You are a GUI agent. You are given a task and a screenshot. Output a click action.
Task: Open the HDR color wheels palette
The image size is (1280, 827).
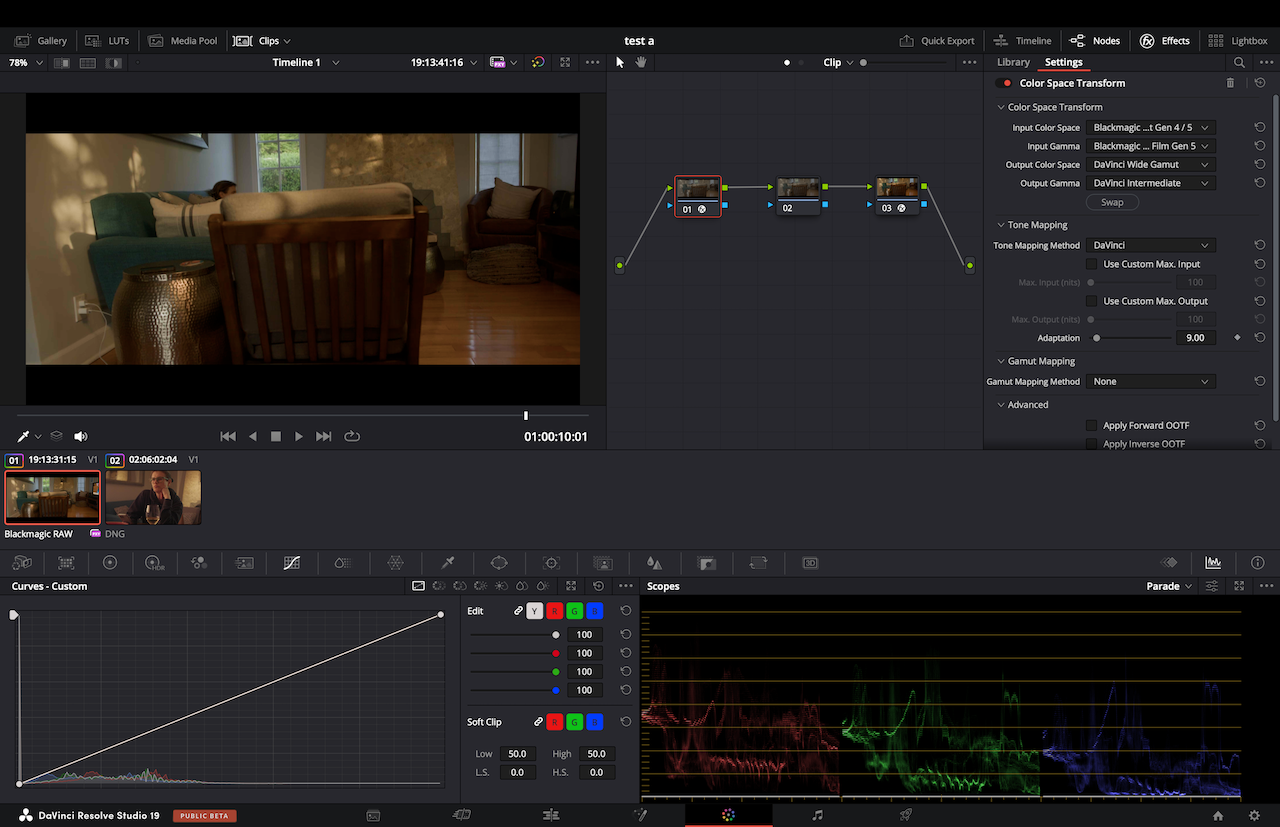click(154, 563)
